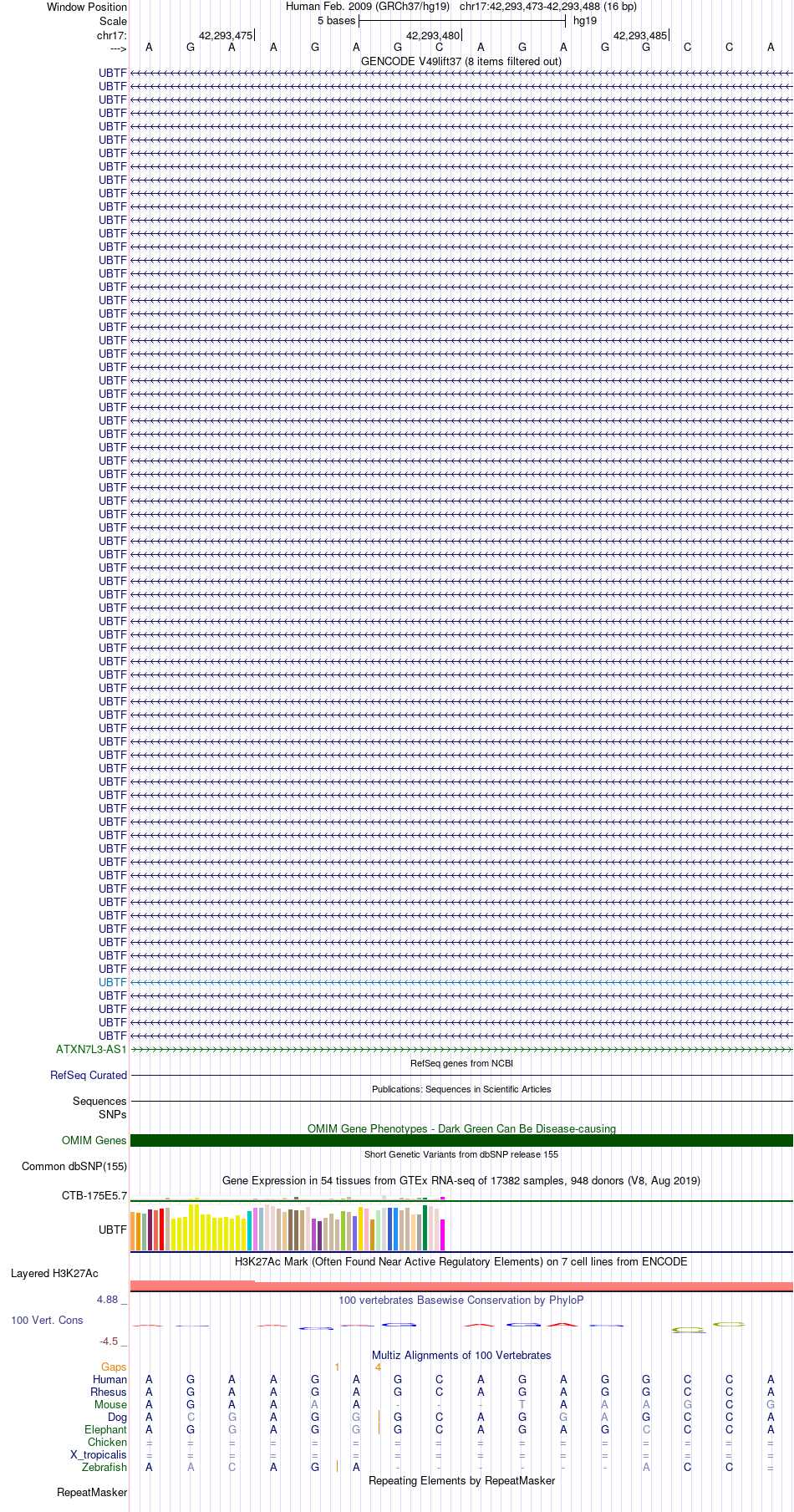Select the Chicken alignment row label
794x1512 pixels.
[x=108, y=1442]
